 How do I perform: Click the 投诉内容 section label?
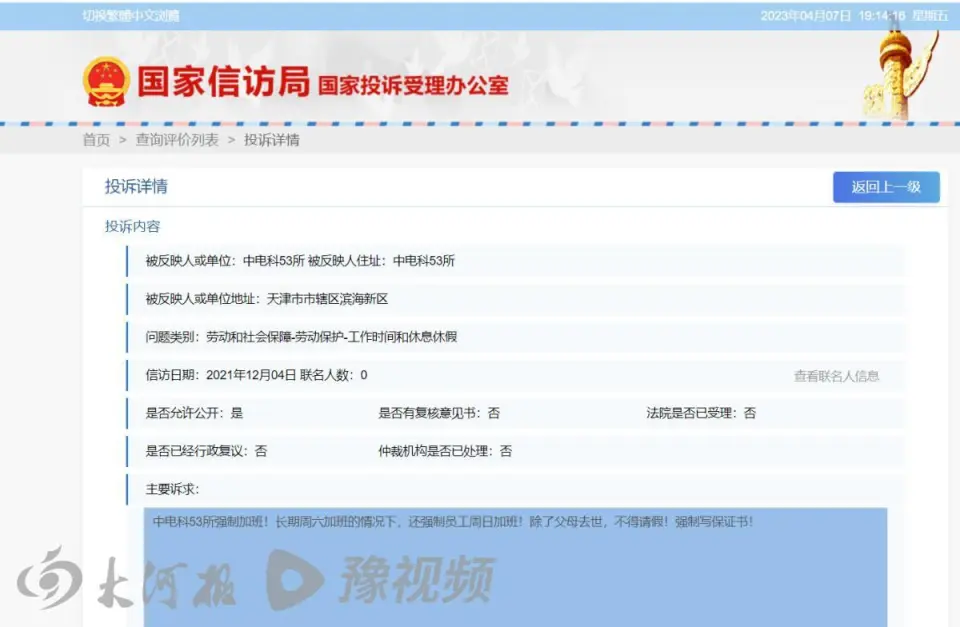tap(132, 226)
